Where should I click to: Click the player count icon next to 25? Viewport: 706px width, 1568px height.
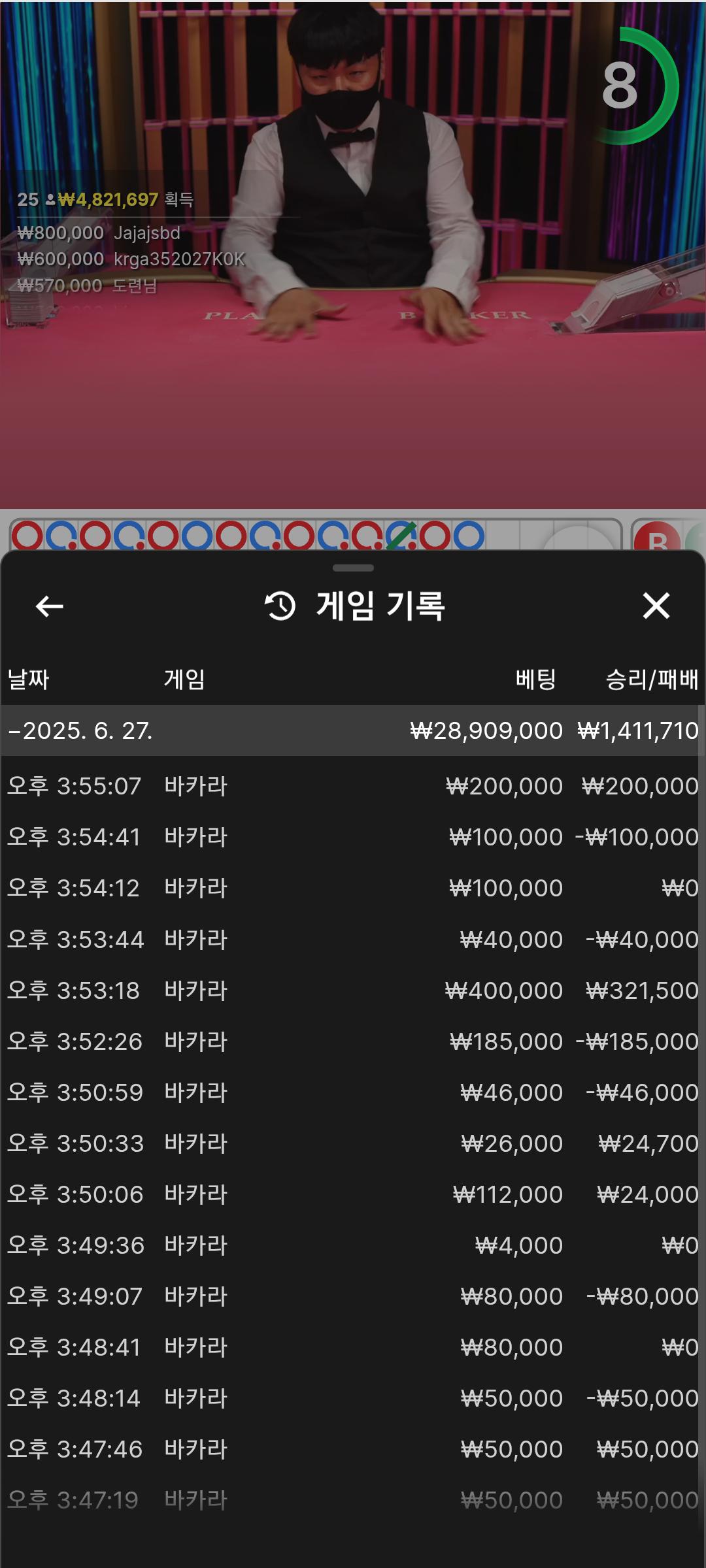coord(50,199)
